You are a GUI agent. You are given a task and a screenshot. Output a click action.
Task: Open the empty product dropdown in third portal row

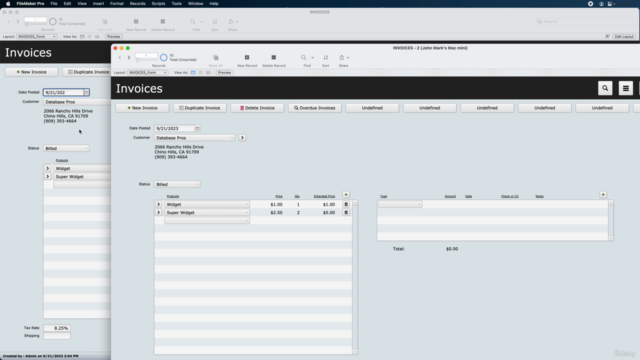coord(207,221)
